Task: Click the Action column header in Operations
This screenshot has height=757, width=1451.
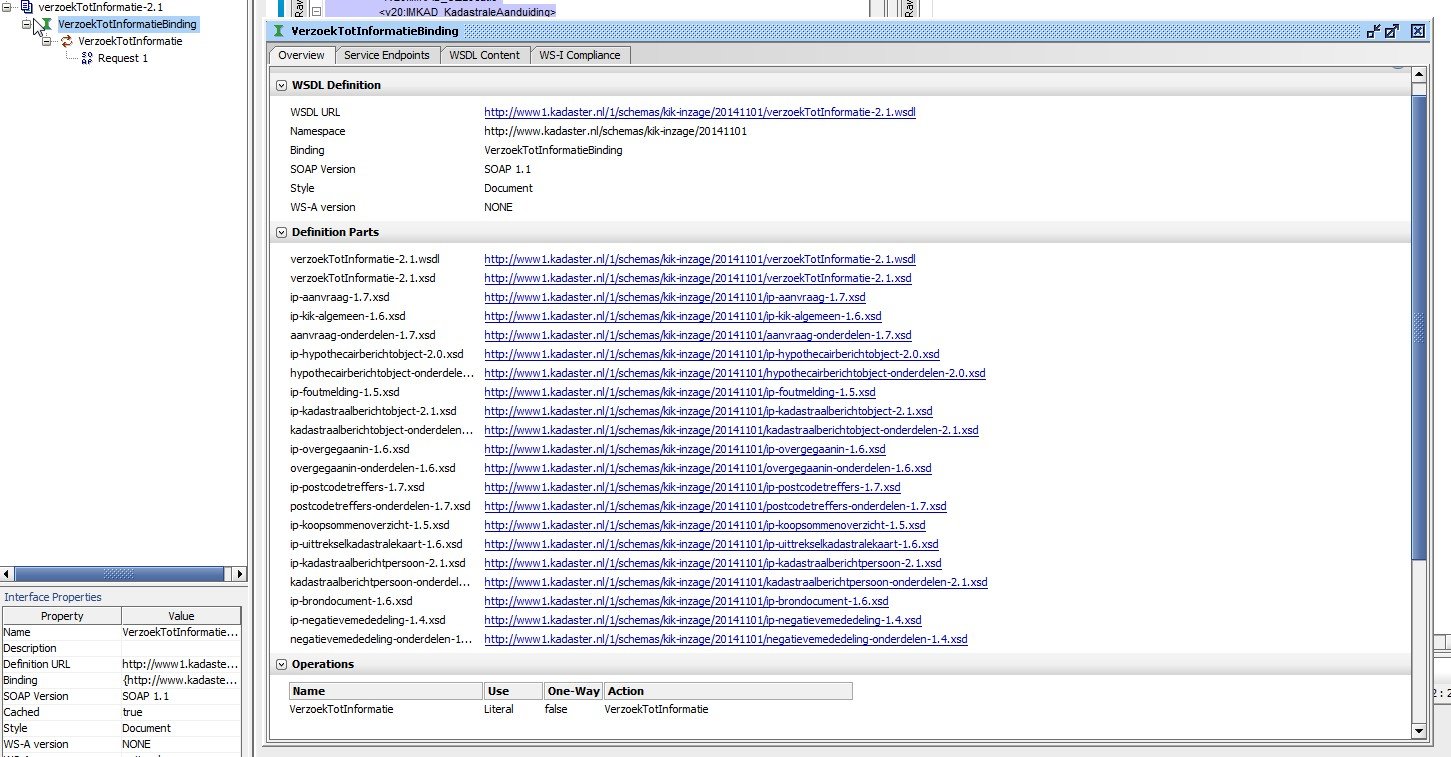Action: click(728, 691)
